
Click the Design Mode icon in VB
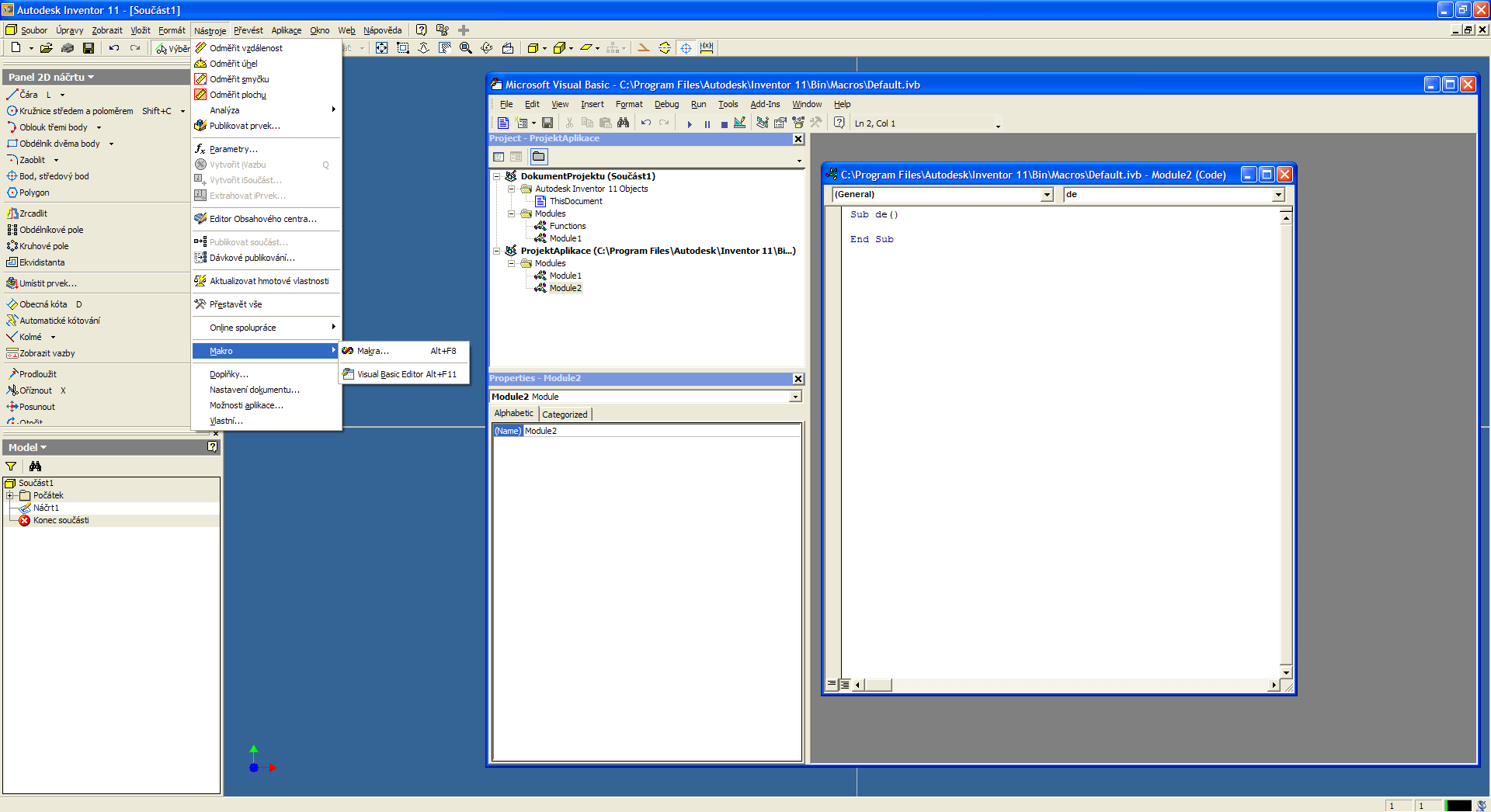click(x=740, y=123)
